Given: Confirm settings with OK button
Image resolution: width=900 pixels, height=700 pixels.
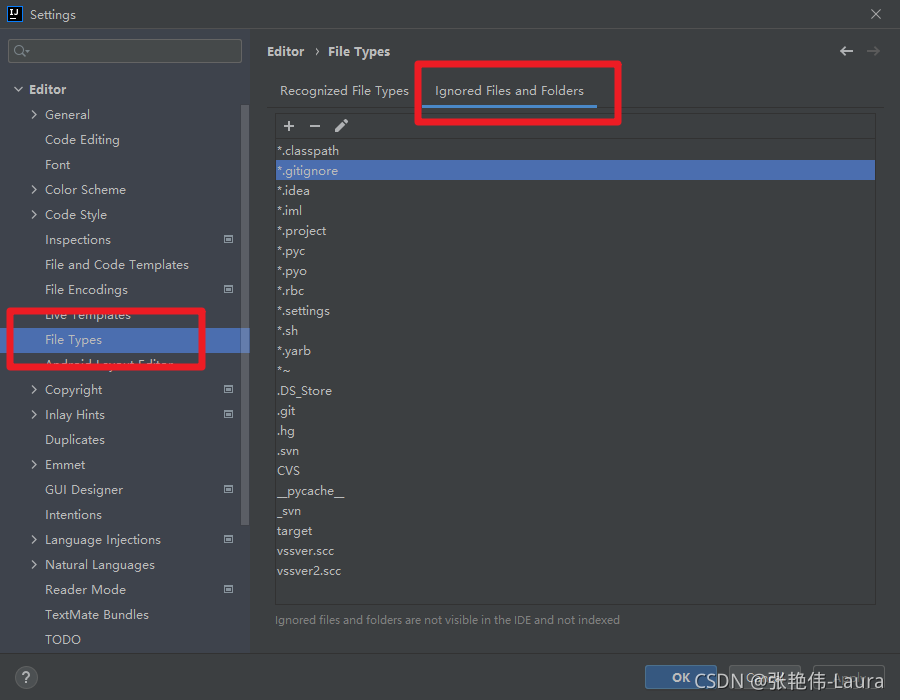Looking at the screenshot, I should pos(681,678).
